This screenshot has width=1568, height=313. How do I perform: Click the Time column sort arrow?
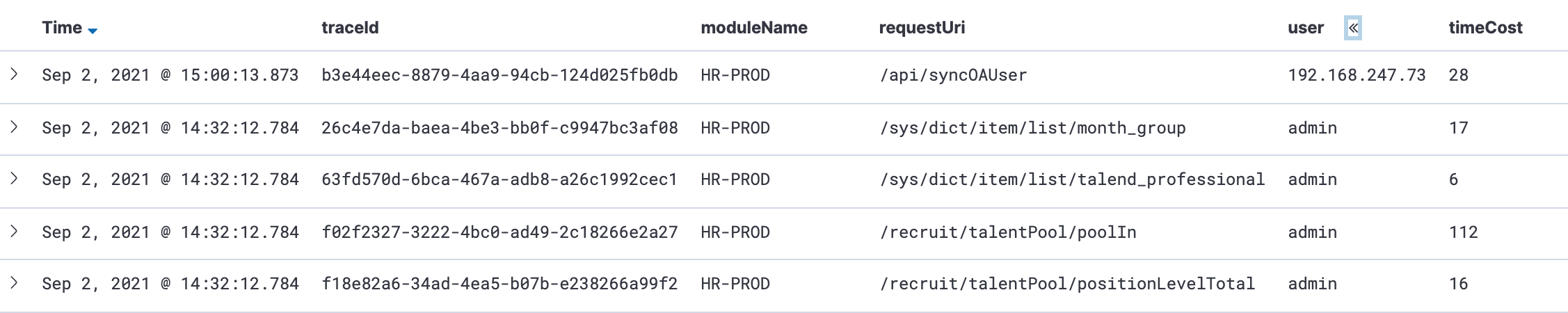93,31
